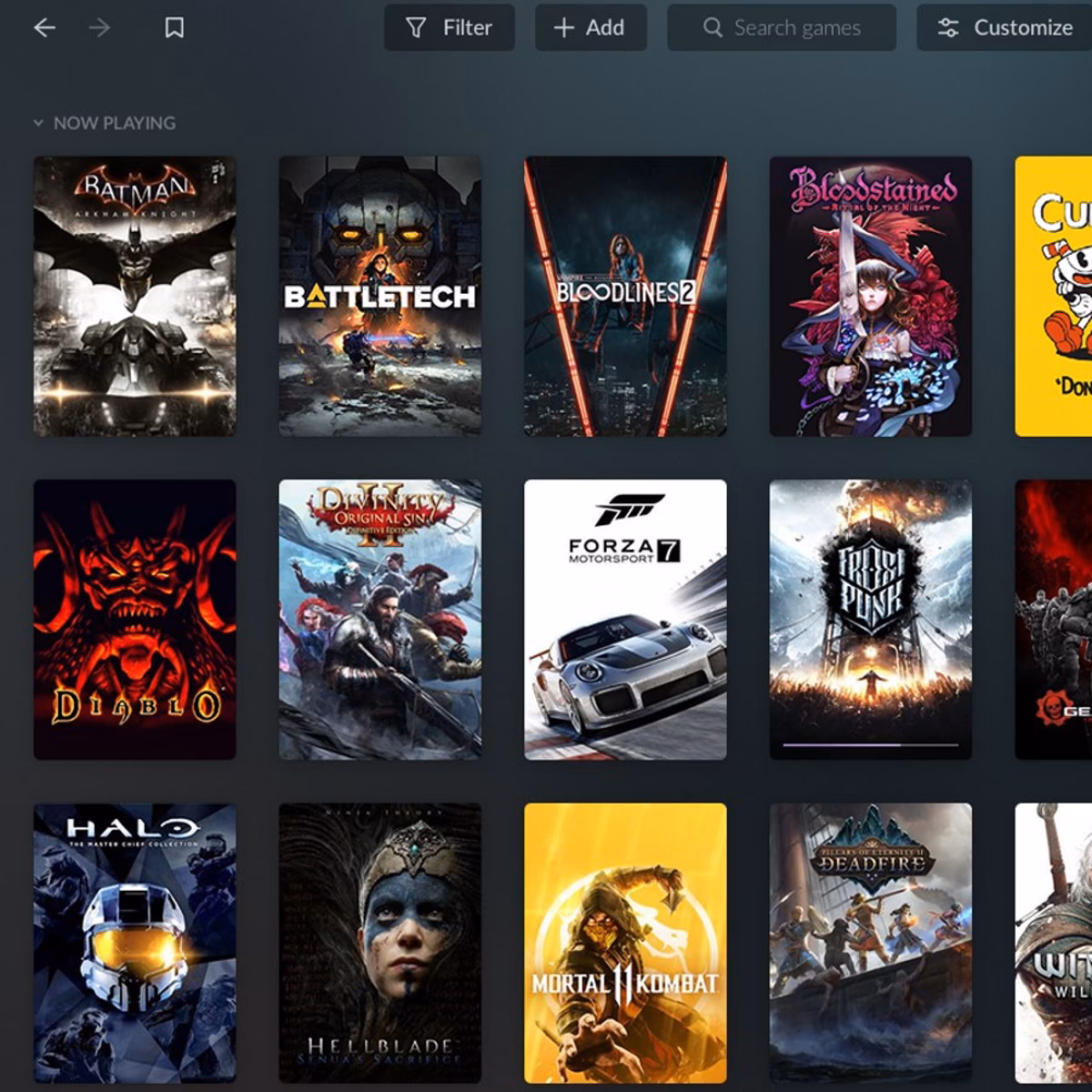Select the BattleTech game cover

[380, 297]
